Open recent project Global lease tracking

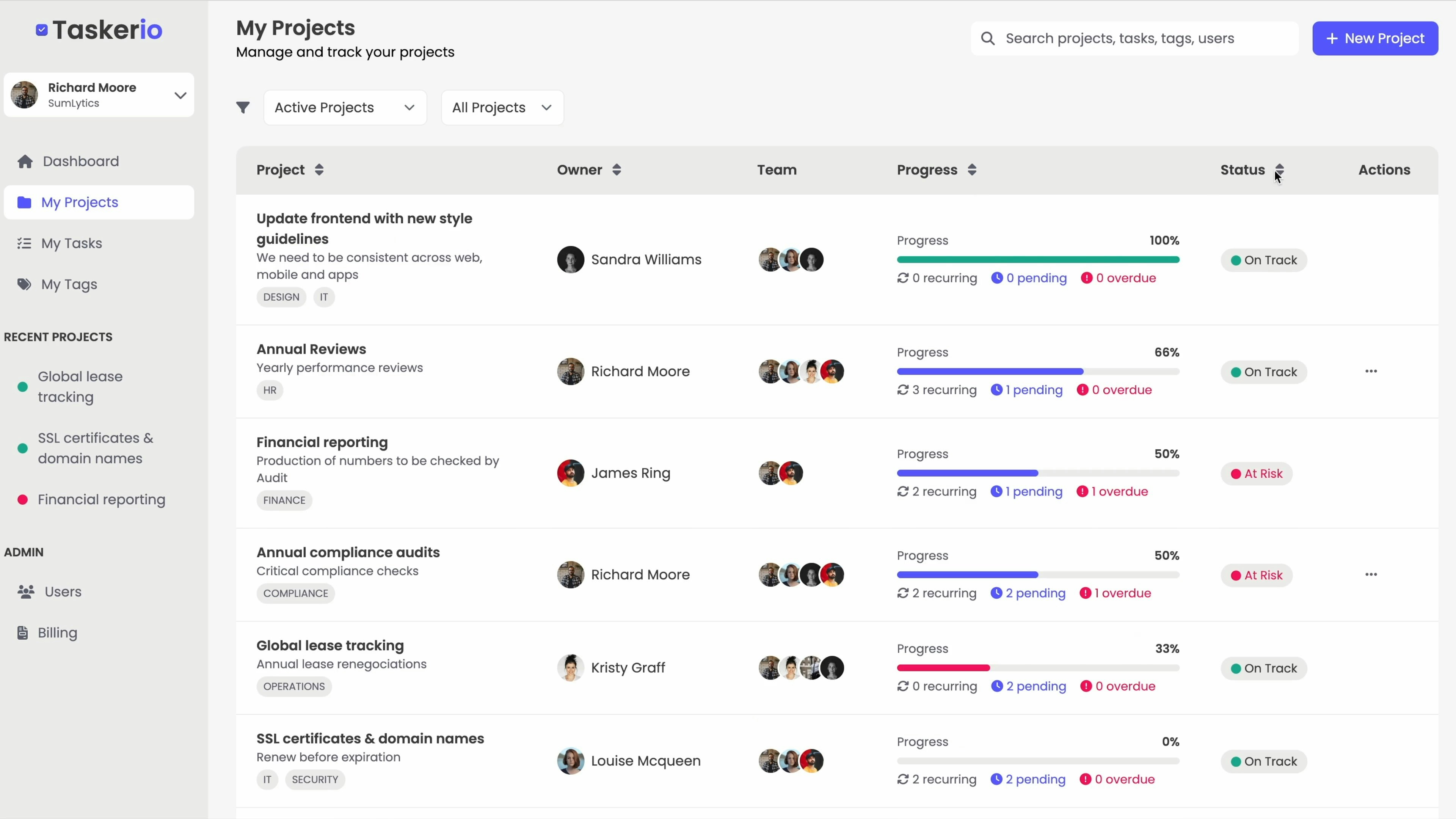click(x=80, y=387)
